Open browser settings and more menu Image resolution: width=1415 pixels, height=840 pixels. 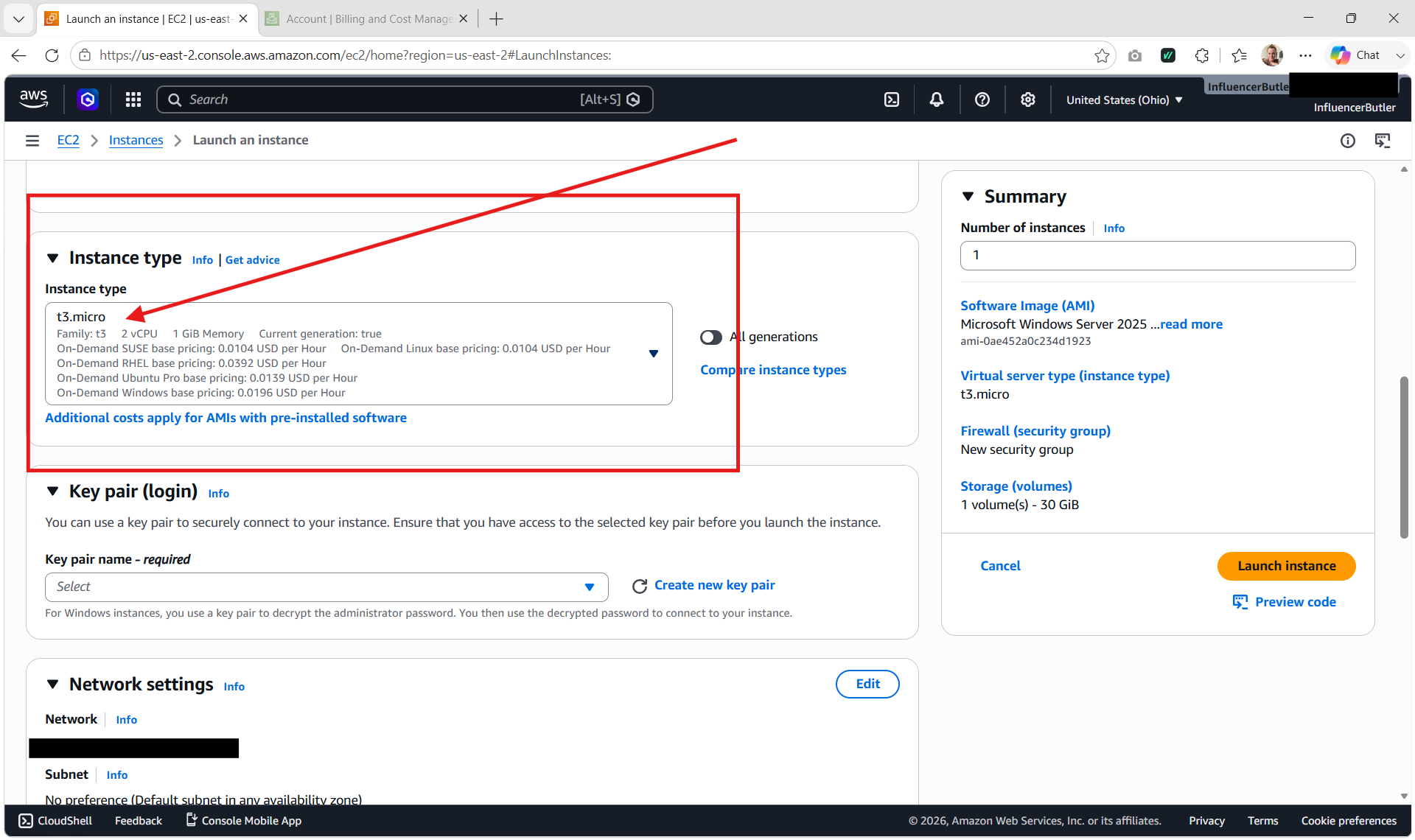(1305, 55)
